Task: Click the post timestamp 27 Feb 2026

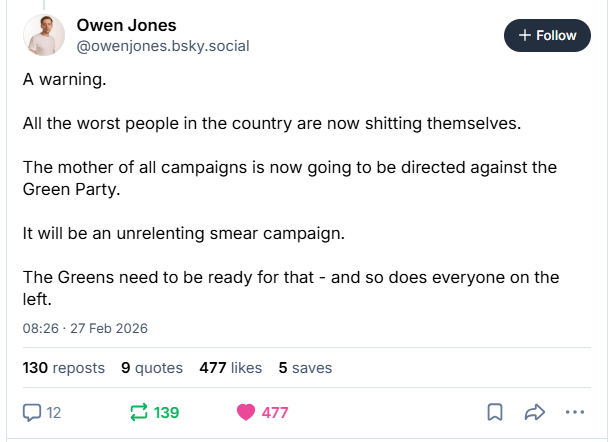Action: coord(85,328)
